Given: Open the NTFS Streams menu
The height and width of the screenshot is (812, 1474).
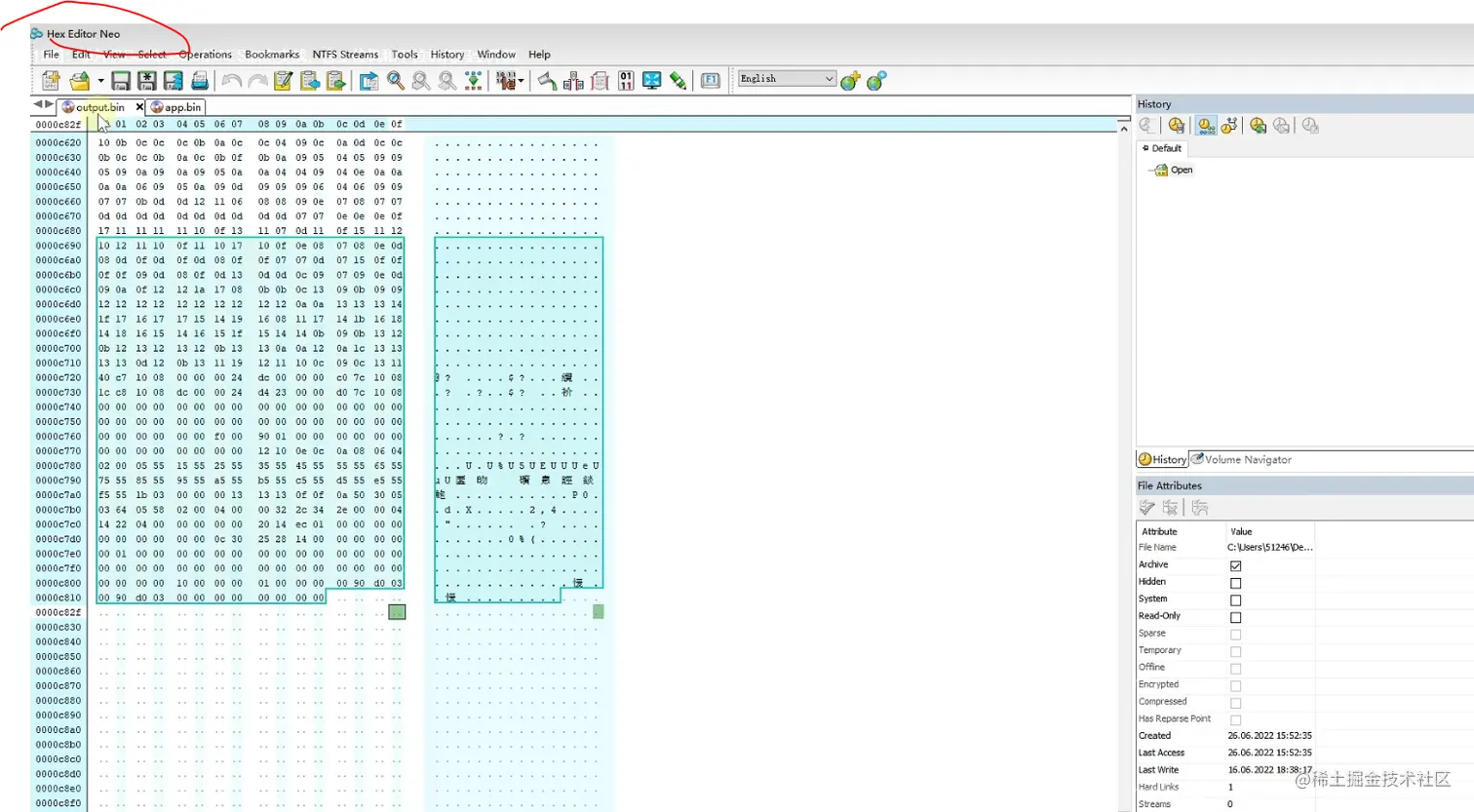Looking at the screenshot, I should coord(345,55).
